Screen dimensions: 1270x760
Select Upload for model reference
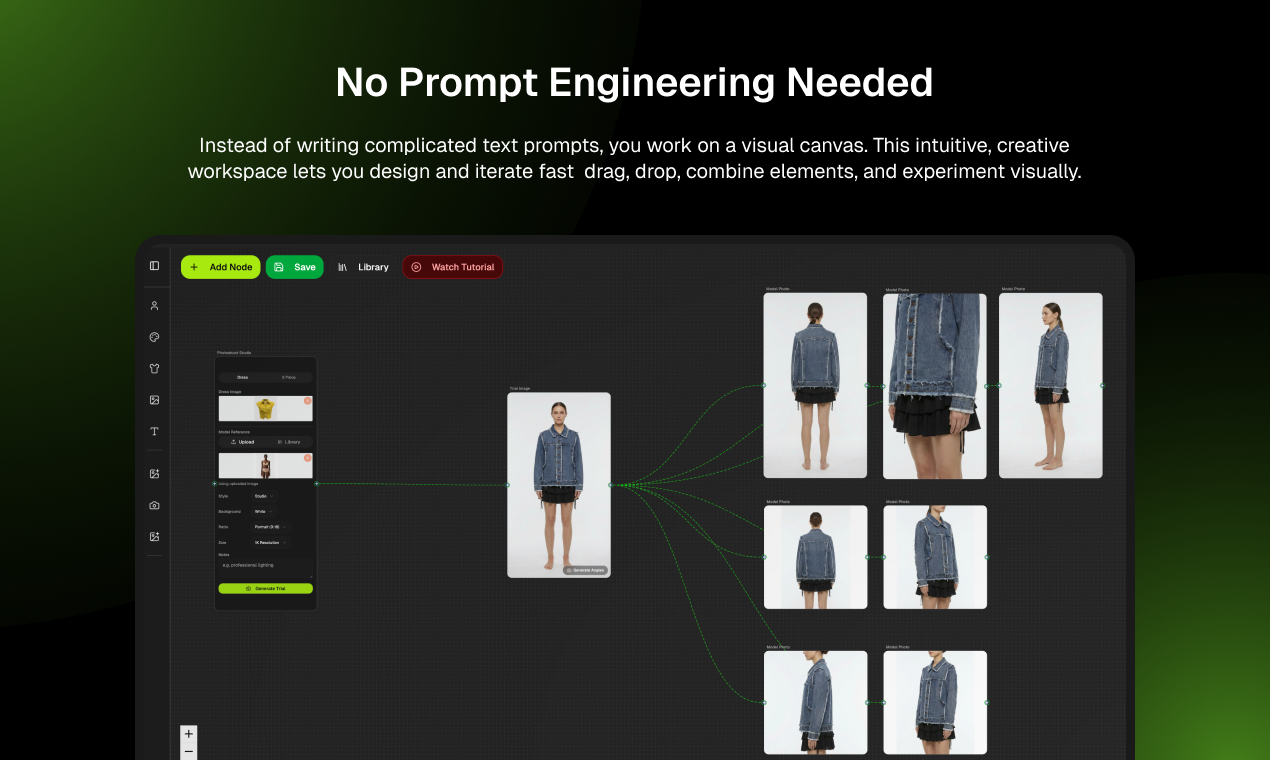[x=243, y=441]
